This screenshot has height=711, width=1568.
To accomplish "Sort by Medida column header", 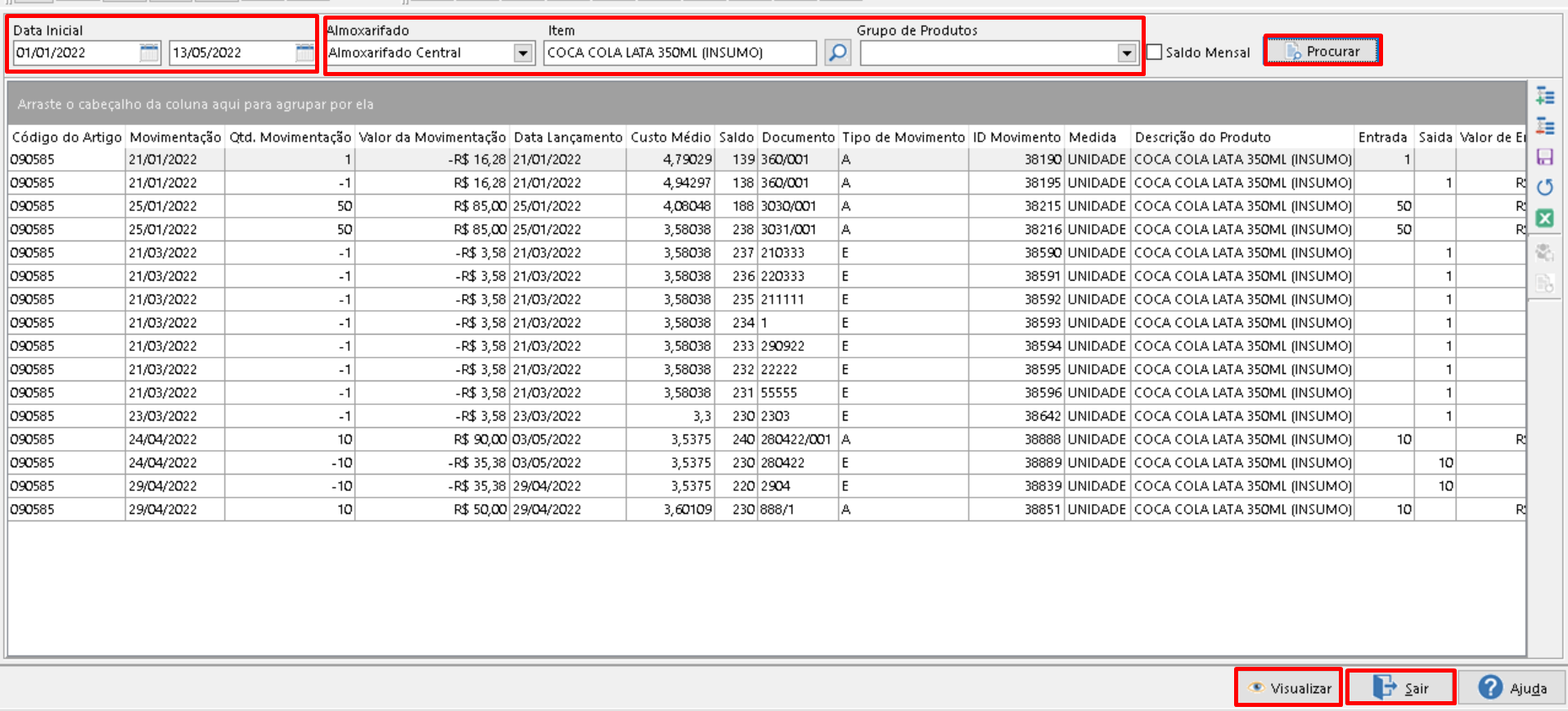I will (x=1097, y=137).
